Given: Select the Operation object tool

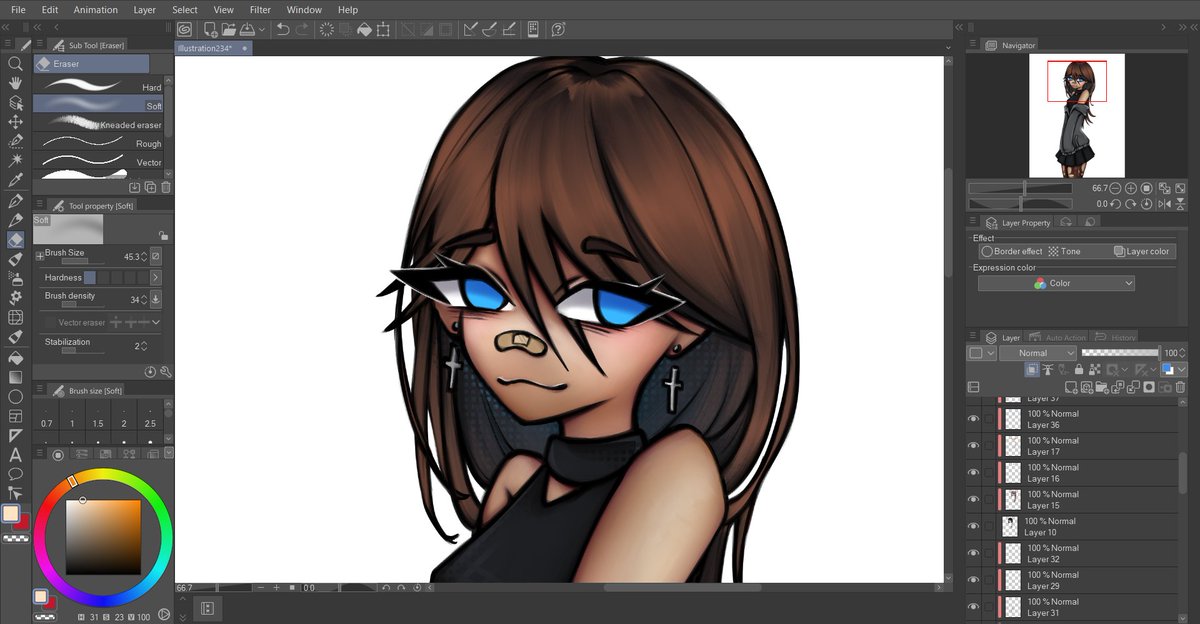Looking at the screenshot, I should [x=15, y=102].
